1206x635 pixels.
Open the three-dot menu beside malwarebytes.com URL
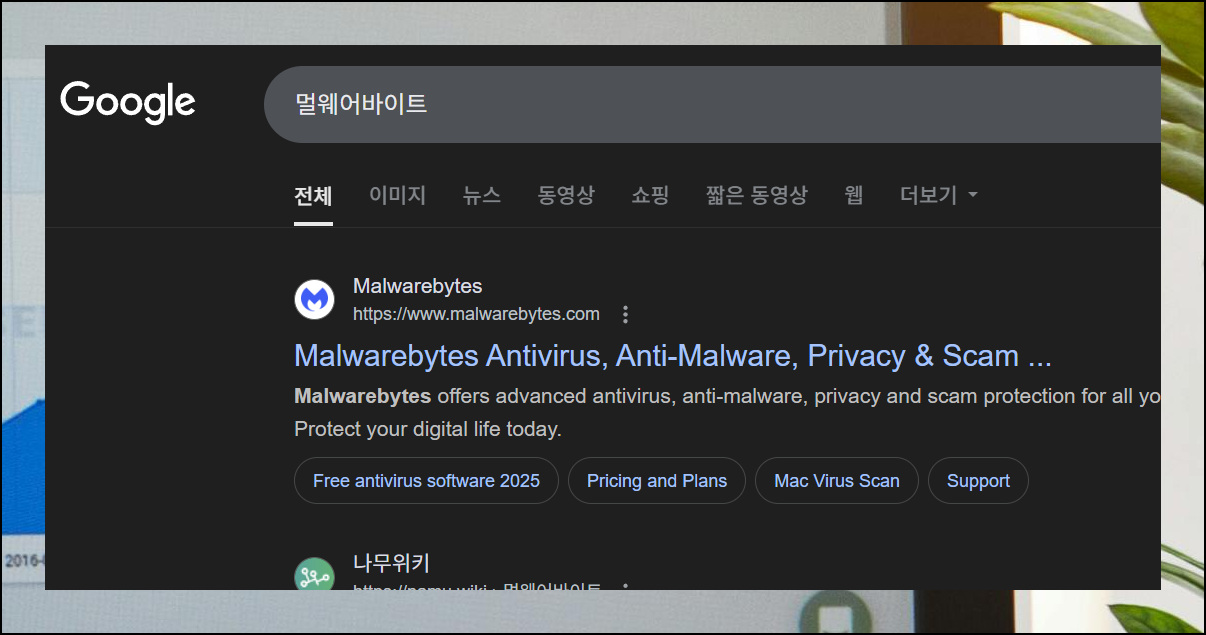(x=626, y=315)
